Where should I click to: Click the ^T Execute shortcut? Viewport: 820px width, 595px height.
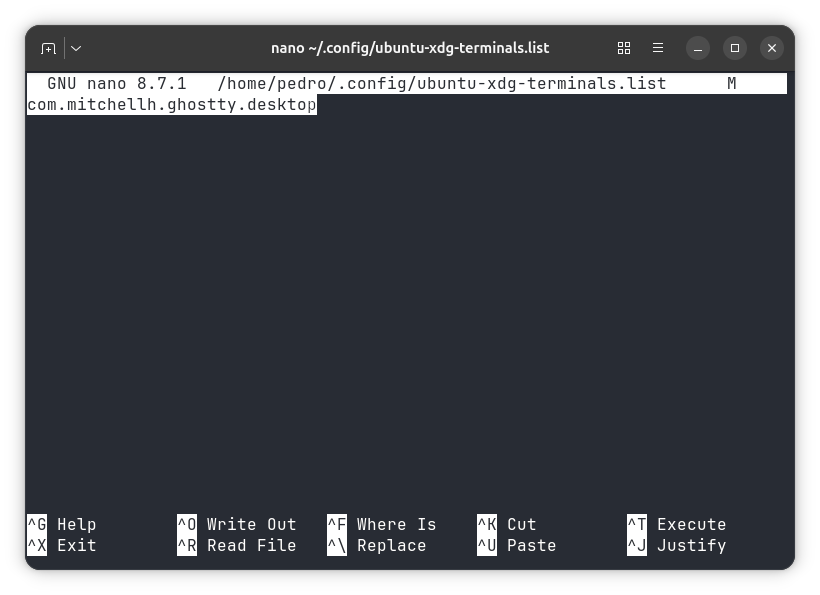[x=677, y=524]
